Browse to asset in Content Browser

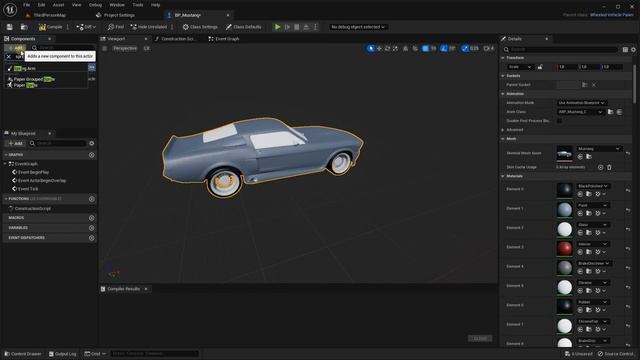pos(24,27)
